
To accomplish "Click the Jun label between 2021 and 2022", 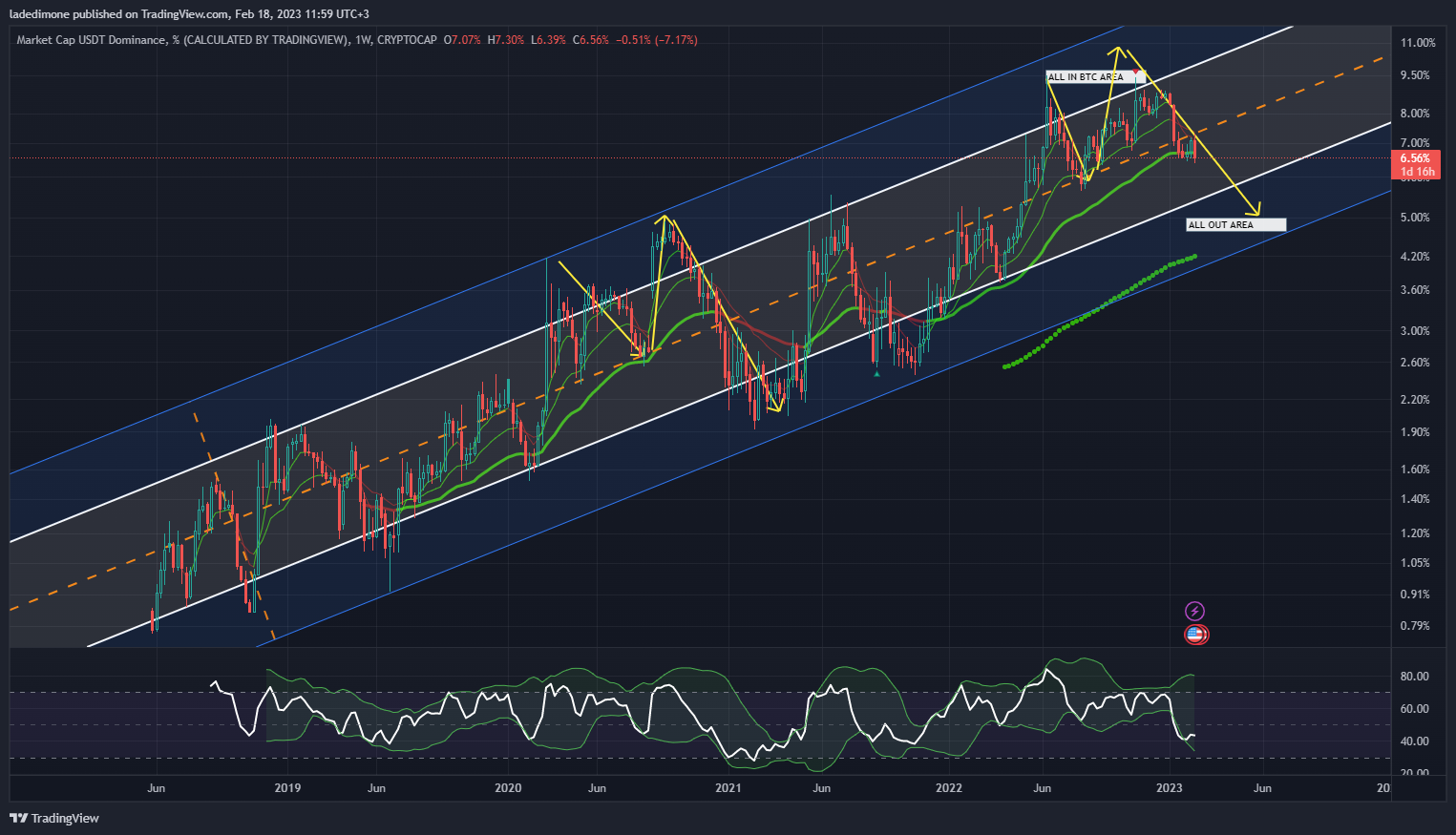I will (x=821, y=788).
